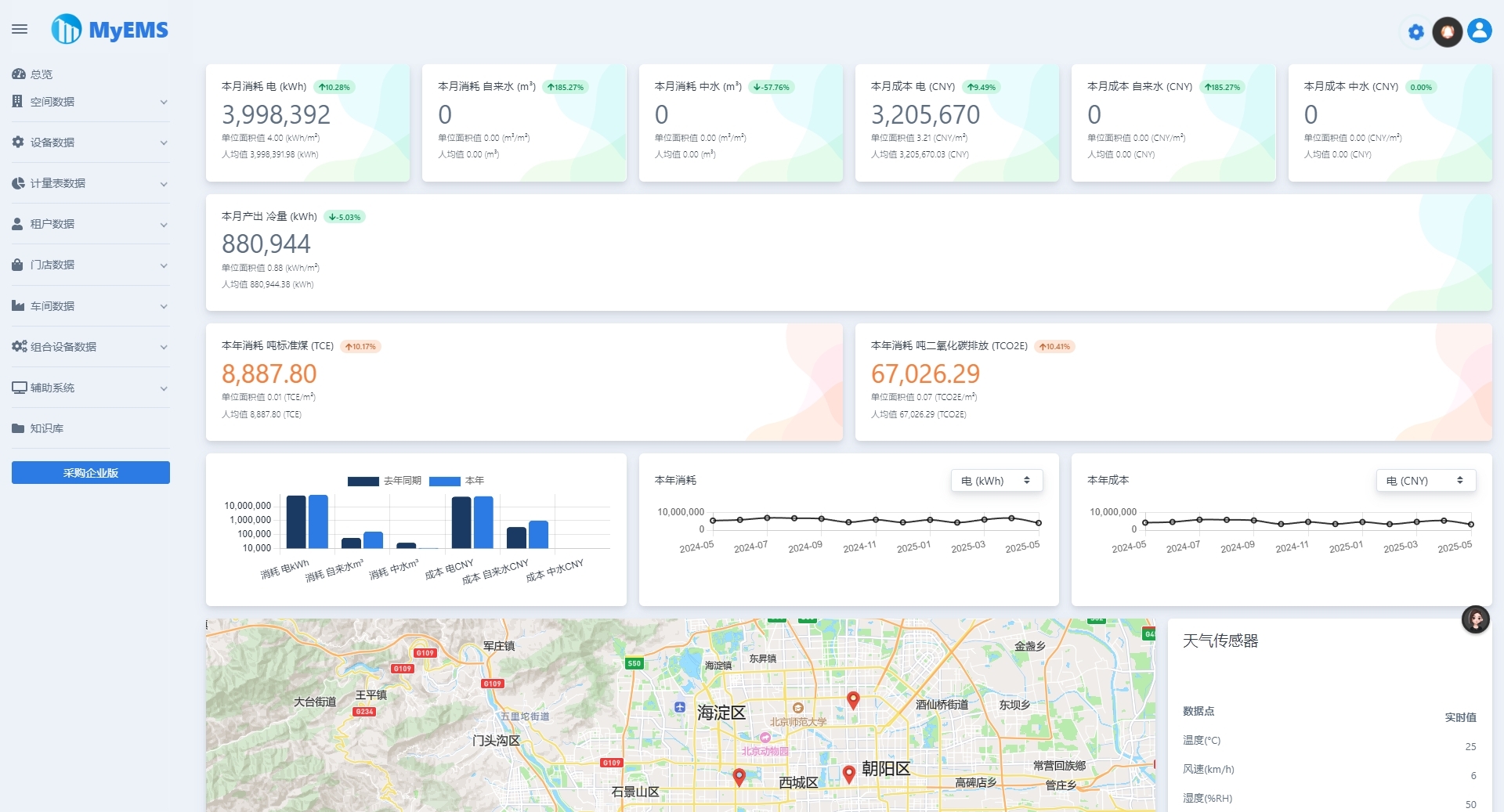Open the 电 (kWh) consumption dropdown
The image size is (1504, 812).
996,481
